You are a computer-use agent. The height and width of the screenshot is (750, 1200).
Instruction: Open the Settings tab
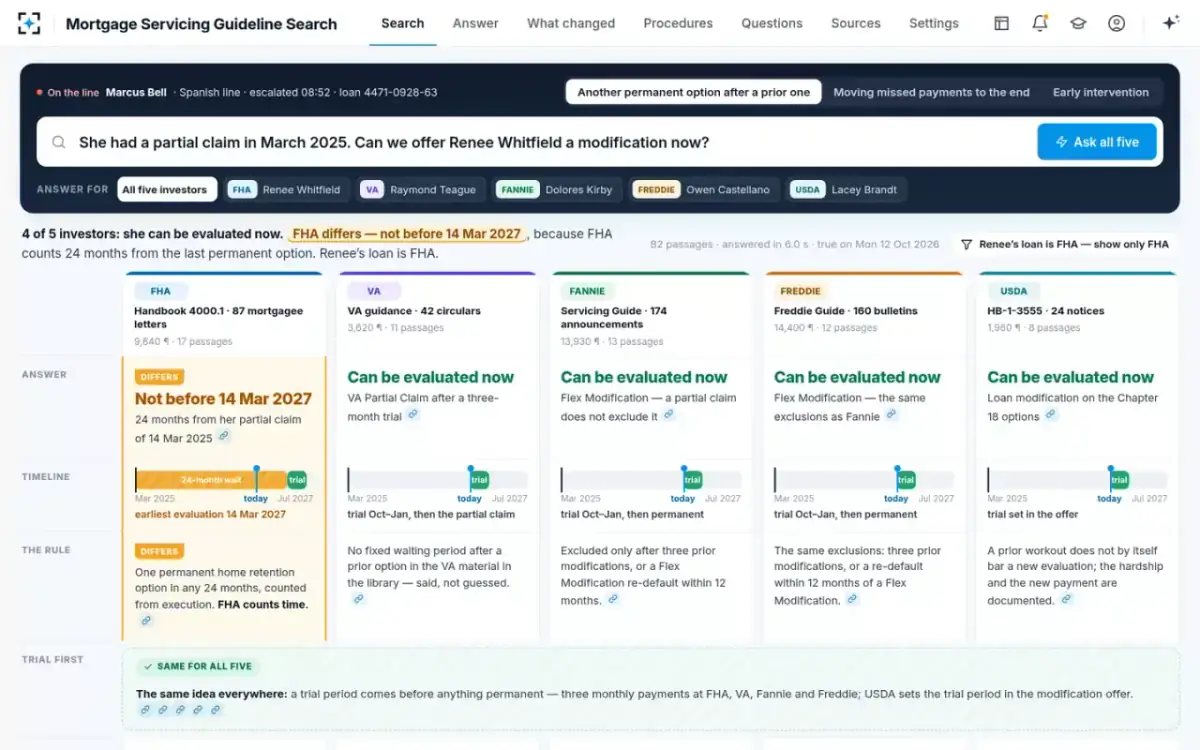click(934, 23)
